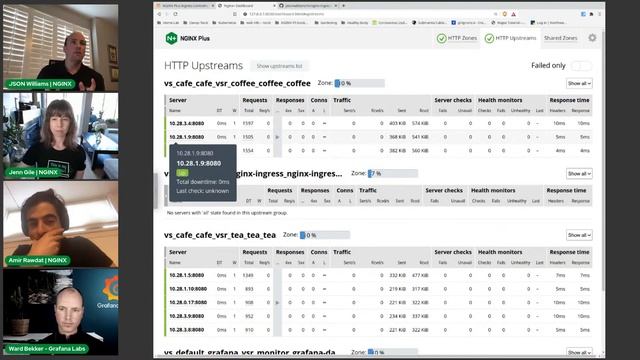Click the 332 KiB sent value for 10.28.1.5:8080
The width and height of the screenshot is (640, 360).
coord(397,275)
